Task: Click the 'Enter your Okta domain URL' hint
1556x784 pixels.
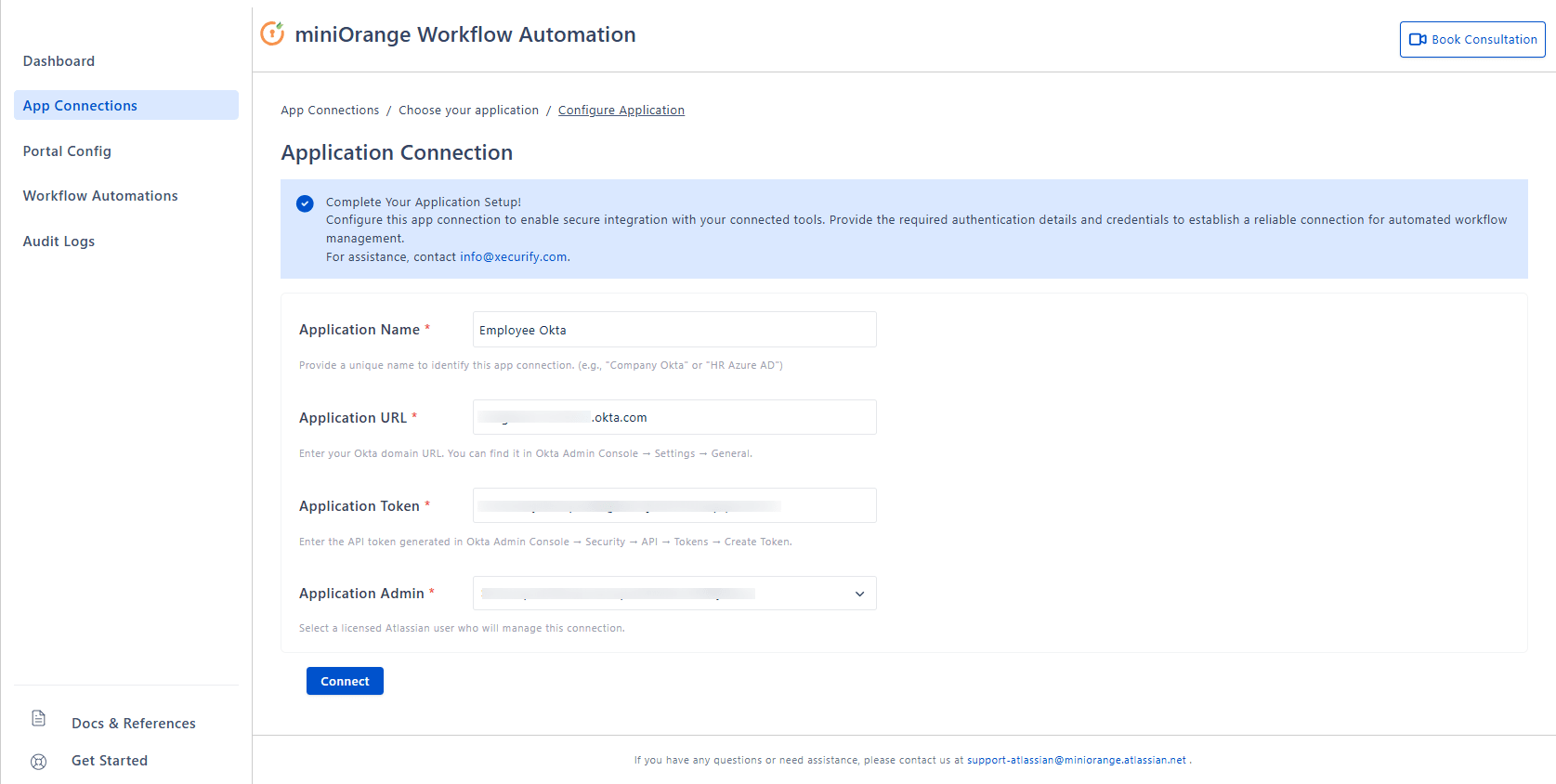Action: (526, 453)
